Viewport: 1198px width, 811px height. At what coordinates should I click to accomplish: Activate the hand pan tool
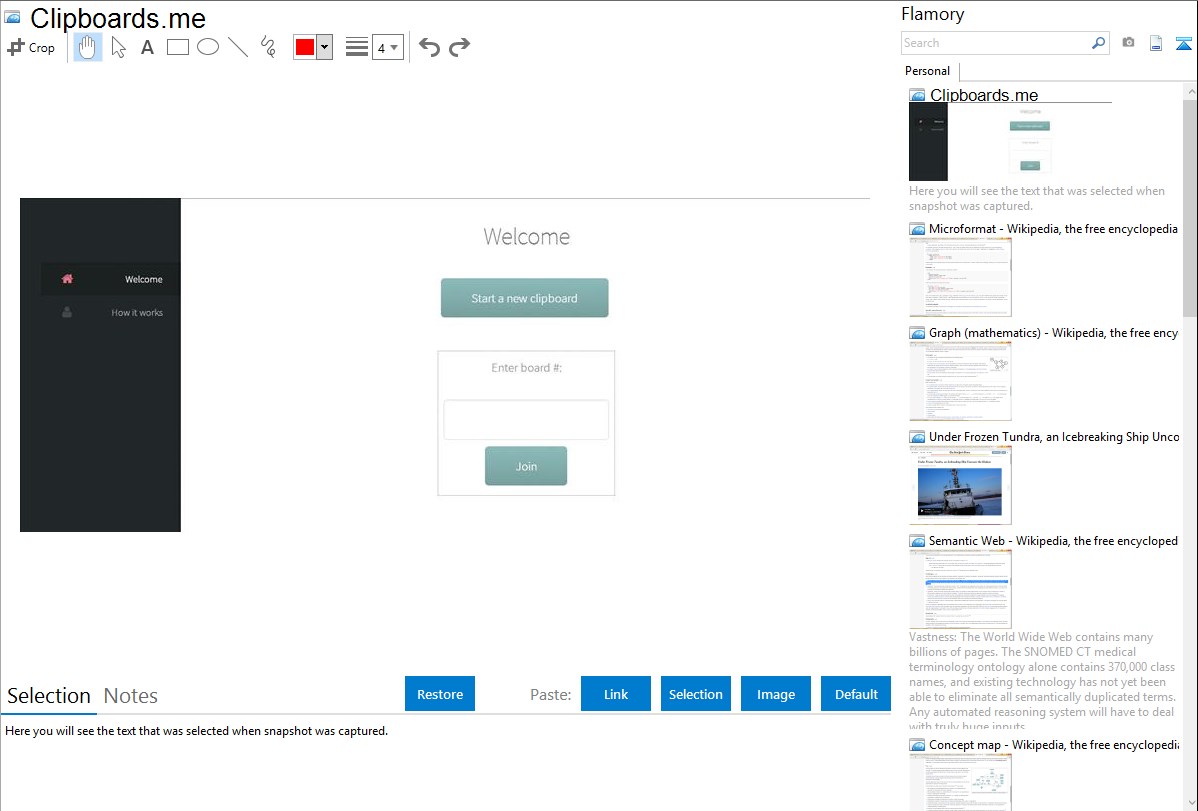point(87,47)
